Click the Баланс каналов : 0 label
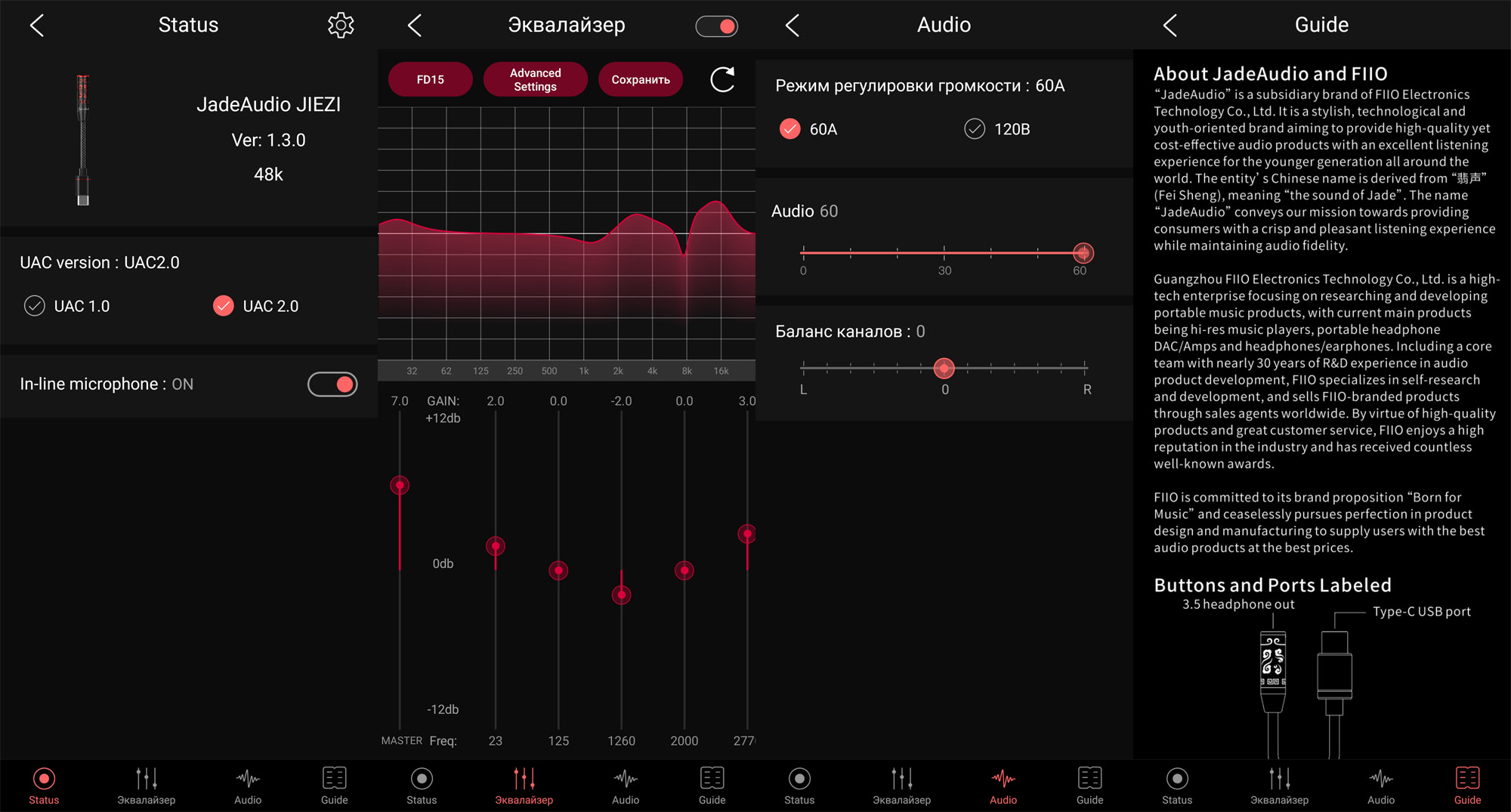This screenshot has width=1511, height=812. click(x=850, y=332)
